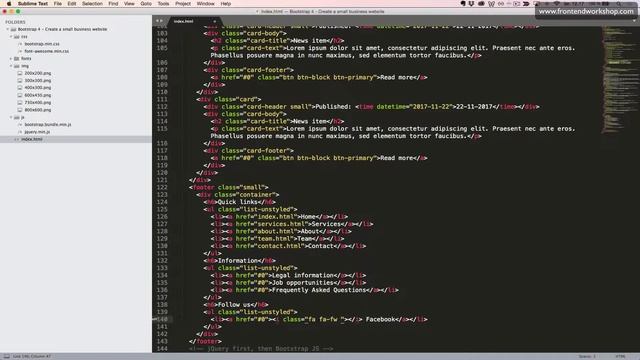Screen dimensions: 640x360
Task: Click the js folder icon
Action: 17,118
